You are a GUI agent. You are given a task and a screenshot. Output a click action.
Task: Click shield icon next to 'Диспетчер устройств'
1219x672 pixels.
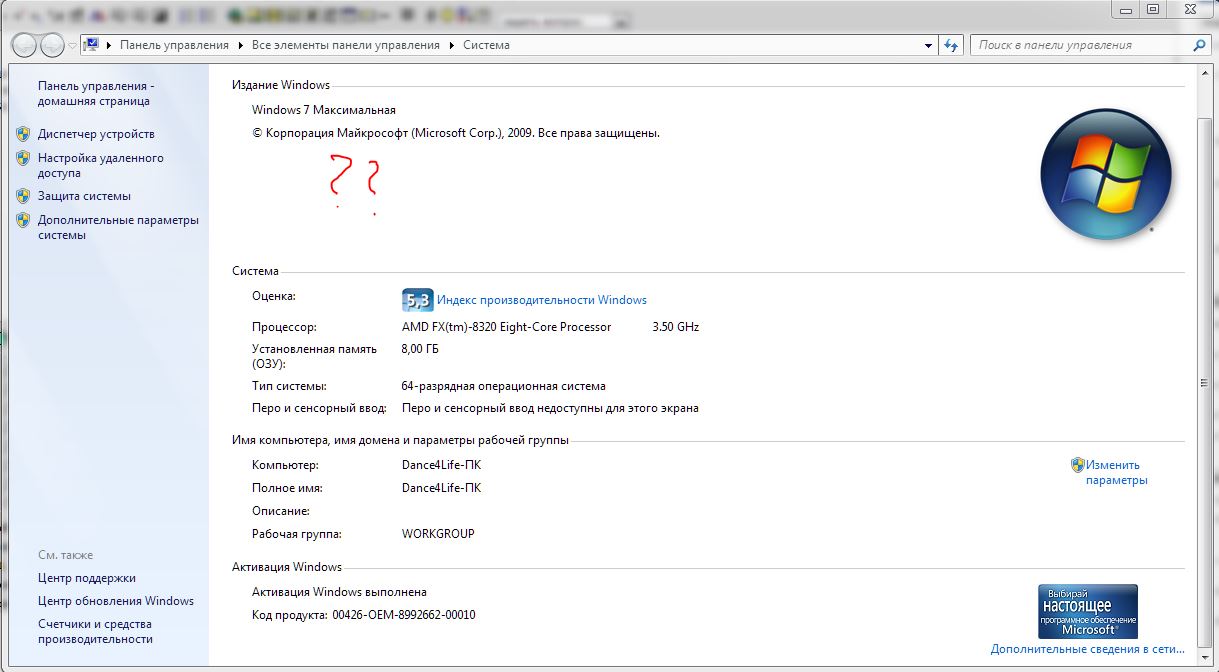point(23,133)
